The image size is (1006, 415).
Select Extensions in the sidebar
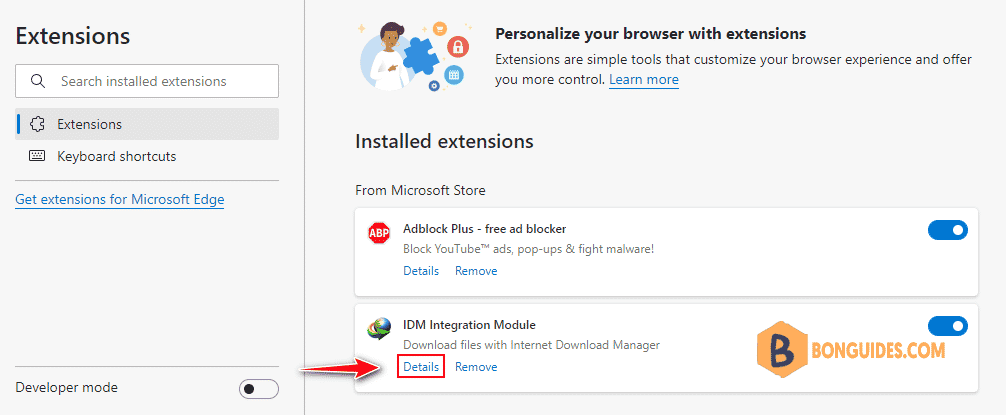point(147,124)
